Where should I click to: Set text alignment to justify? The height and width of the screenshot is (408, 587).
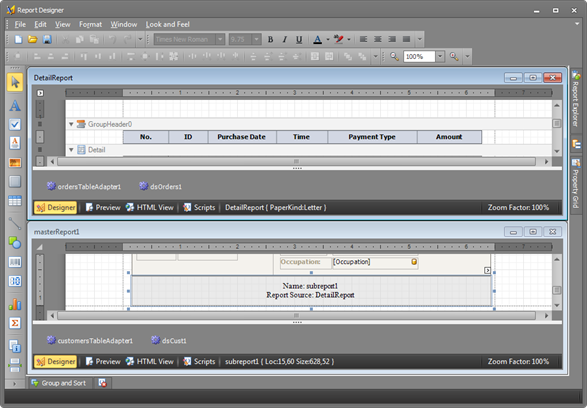click(x=406, y=39)
